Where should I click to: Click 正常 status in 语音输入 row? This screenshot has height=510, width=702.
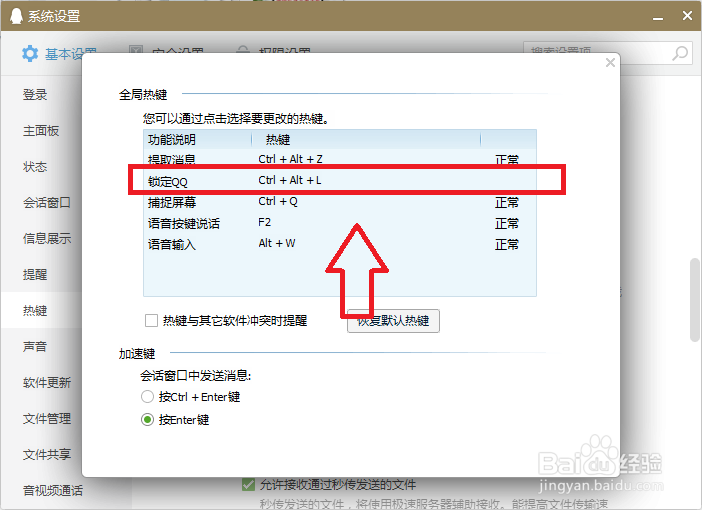click(x=507, y=244)
